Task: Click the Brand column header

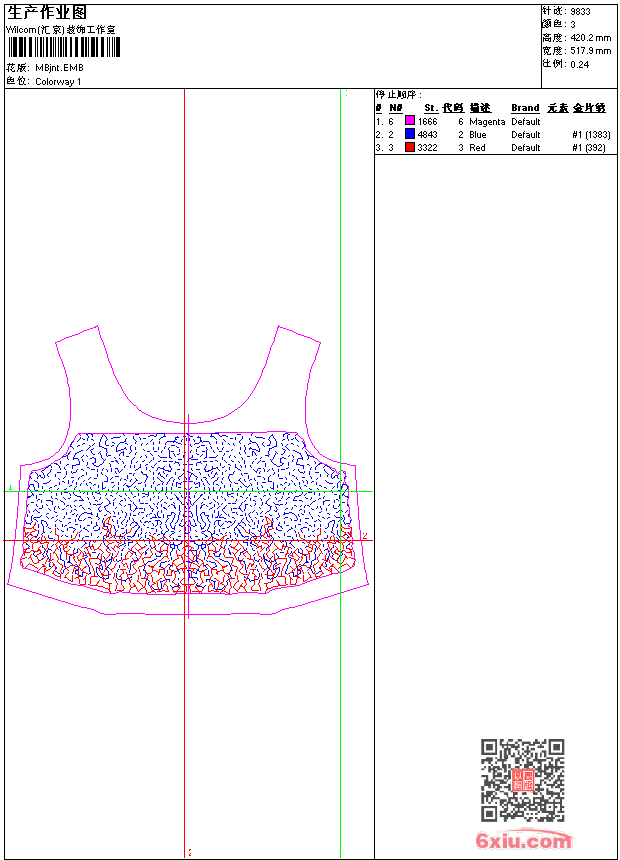Action: (525, 108)
